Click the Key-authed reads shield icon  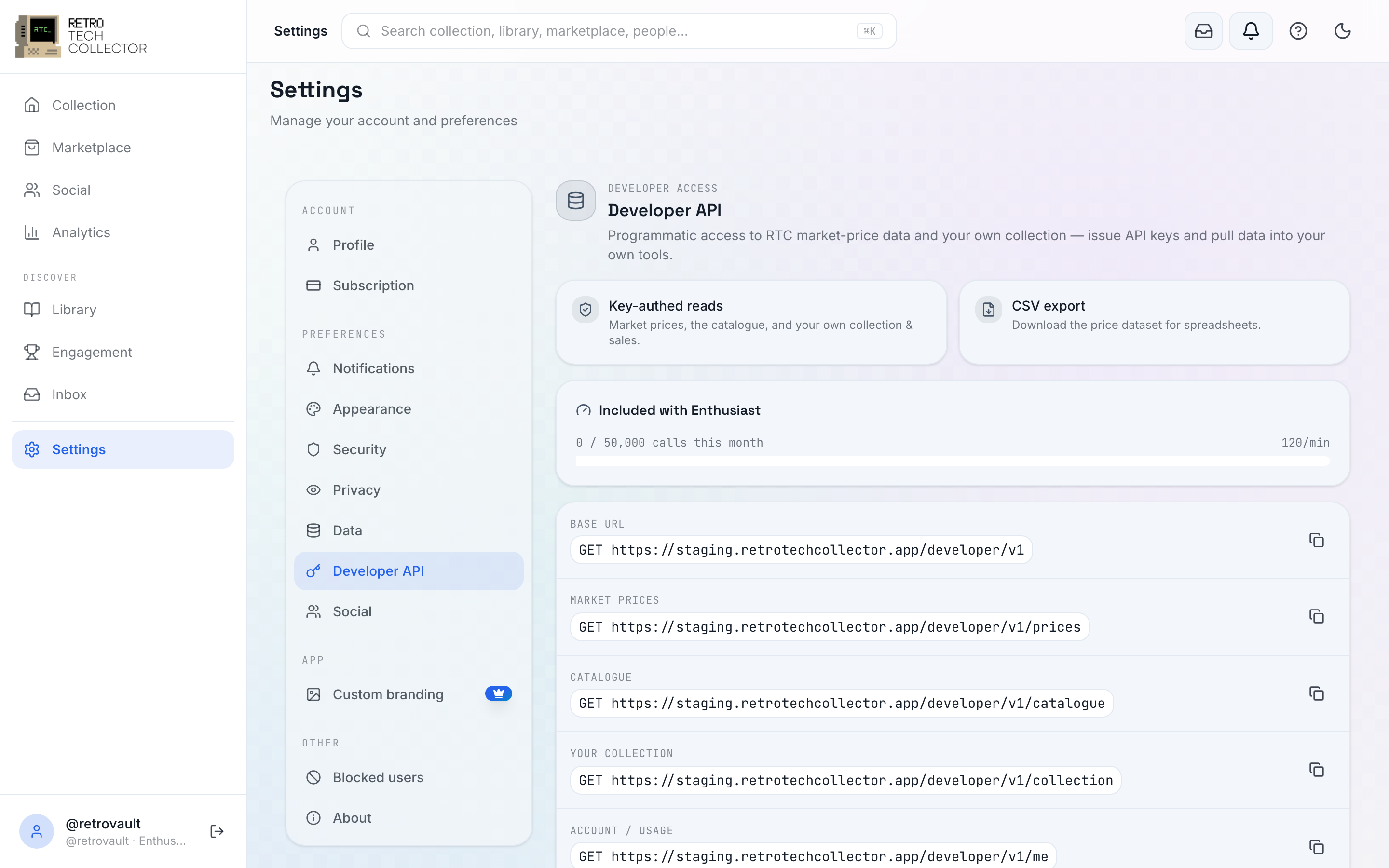click(586, 310)
